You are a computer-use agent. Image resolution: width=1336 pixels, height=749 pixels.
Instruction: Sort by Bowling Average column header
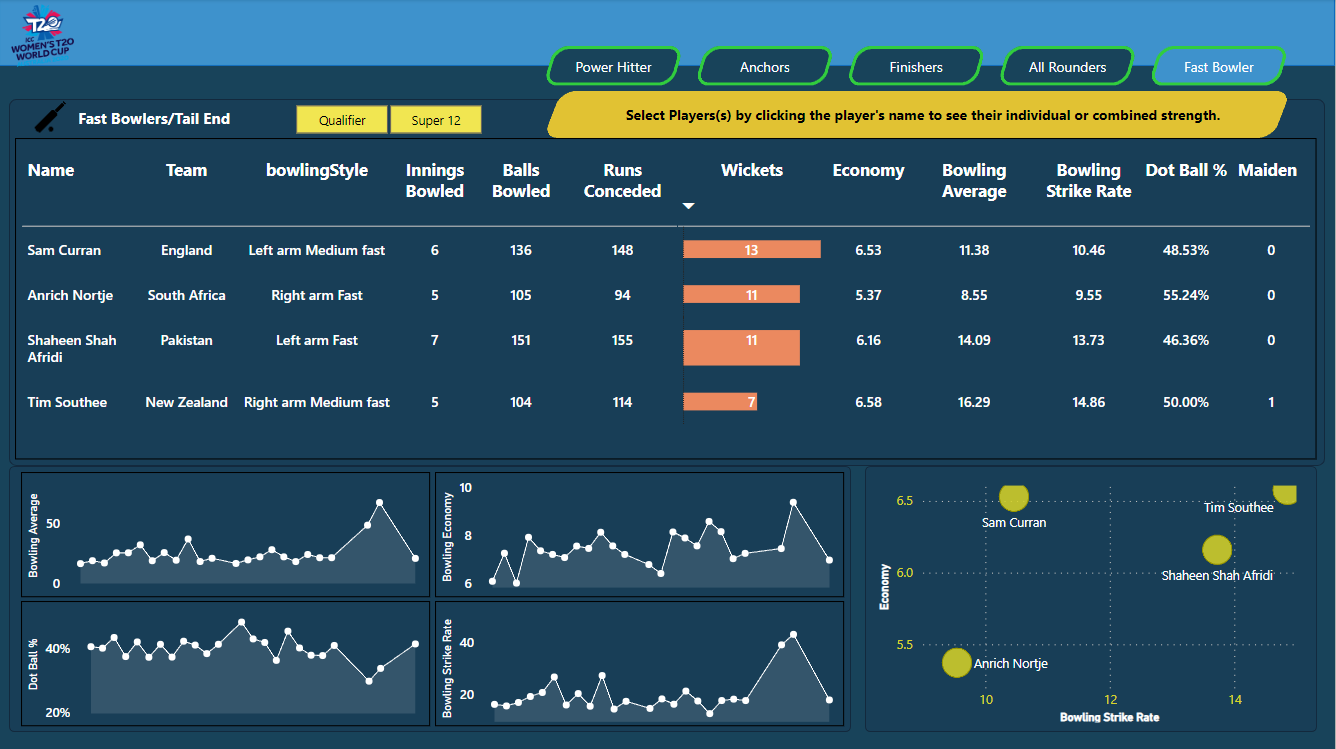click(974, 180)
